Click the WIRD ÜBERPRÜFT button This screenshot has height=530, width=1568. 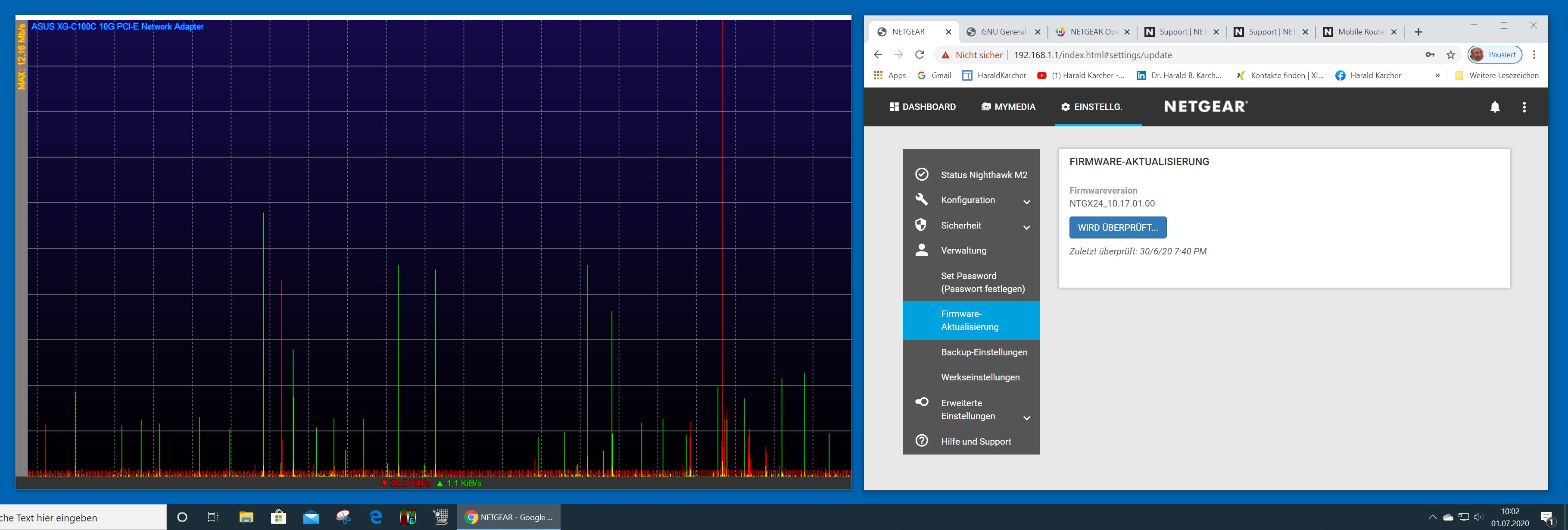[1117, 227]
